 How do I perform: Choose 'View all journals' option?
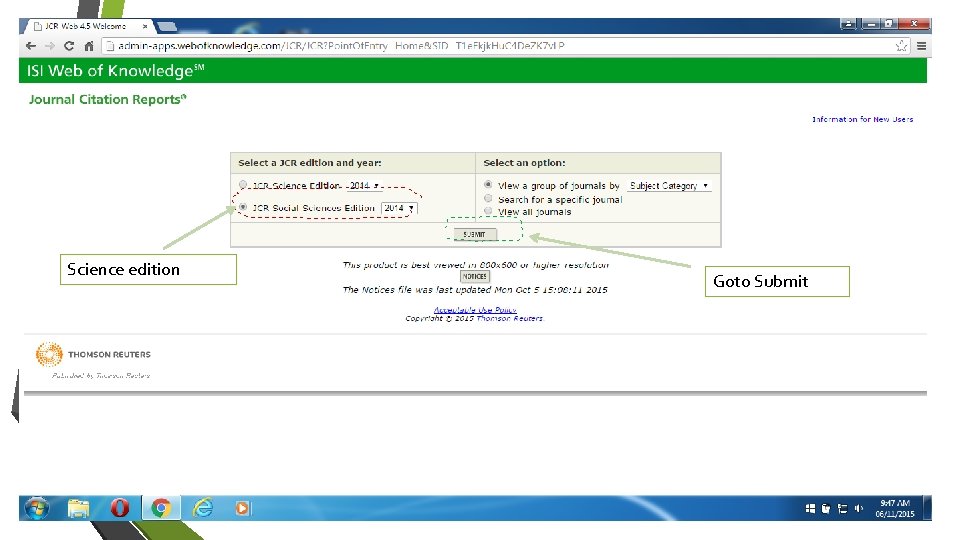[x=488, y=211]
